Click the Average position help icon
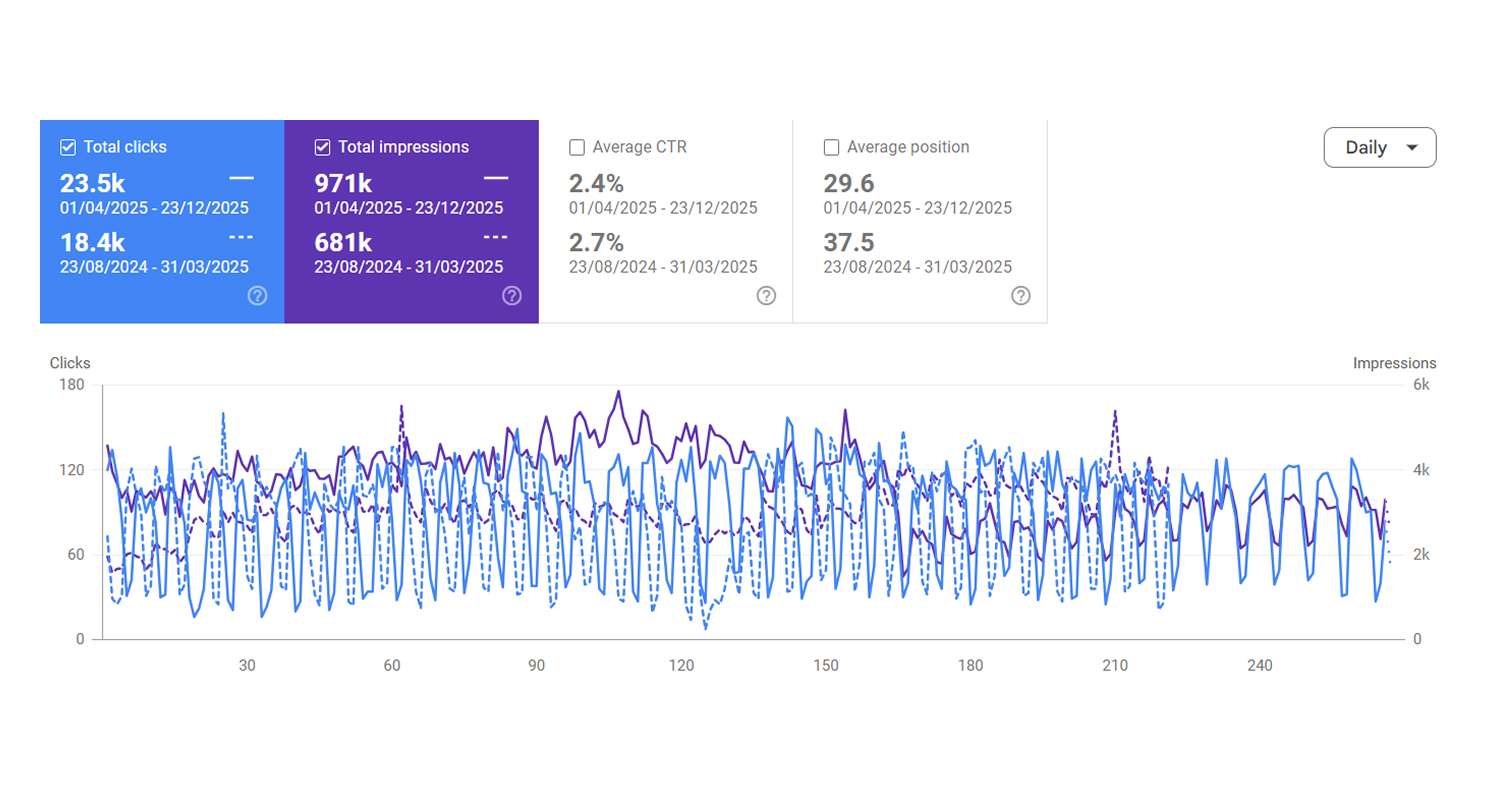 pyautogui.click(x=1020, y=295)
